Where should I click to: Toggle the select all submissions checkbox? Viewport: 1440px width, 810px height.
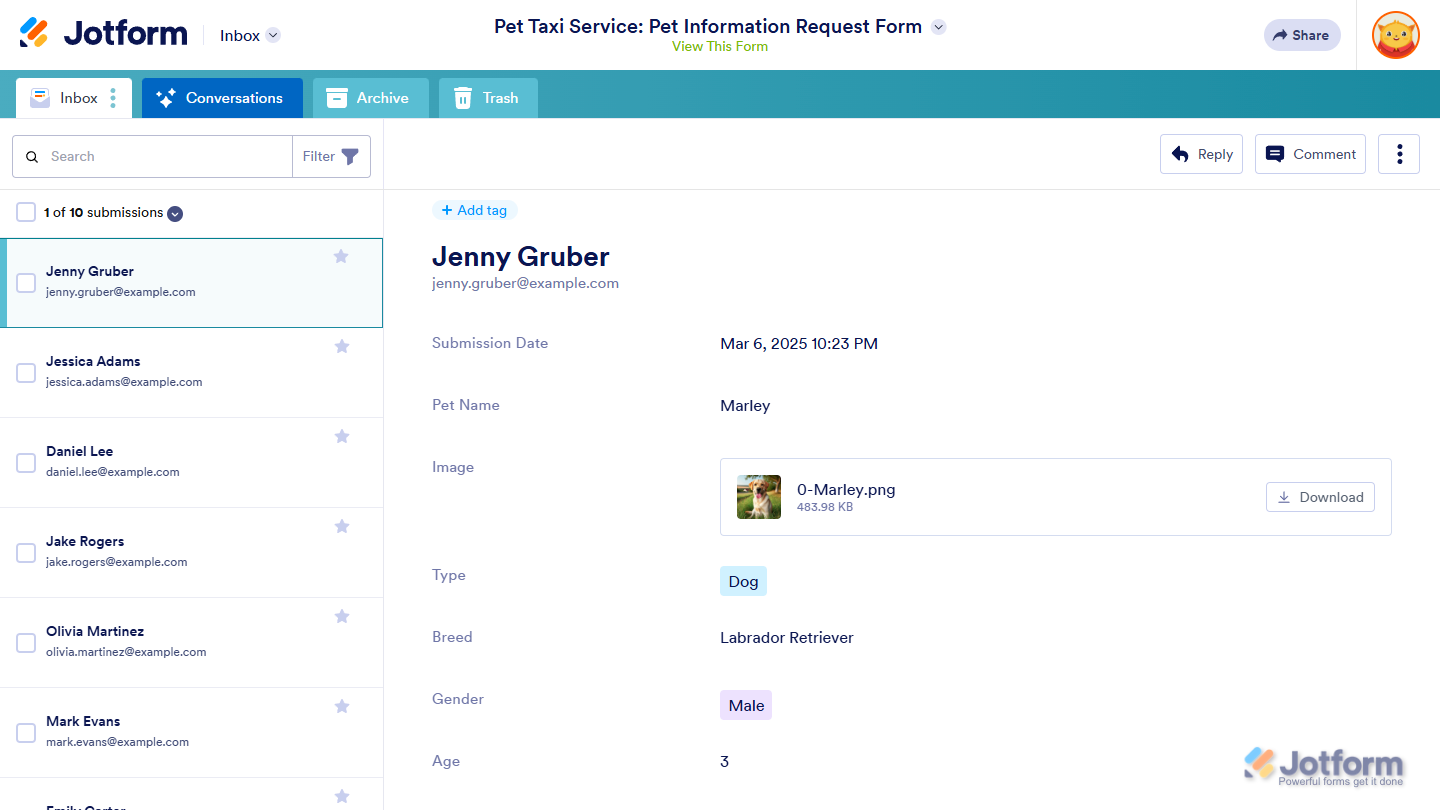26,212
